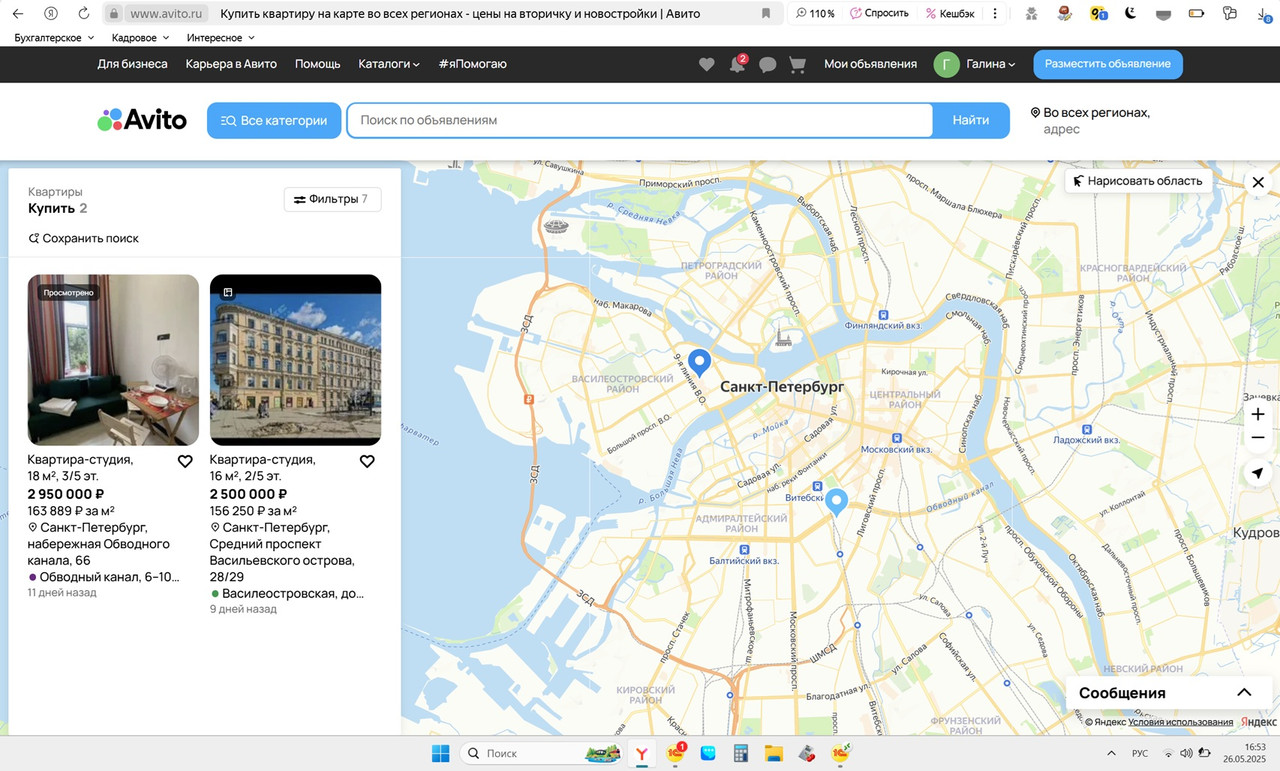Image resolution: width=1280 pixels, height=771 pixels.
Task: Show my location on the map
Action: [1258, 474]
